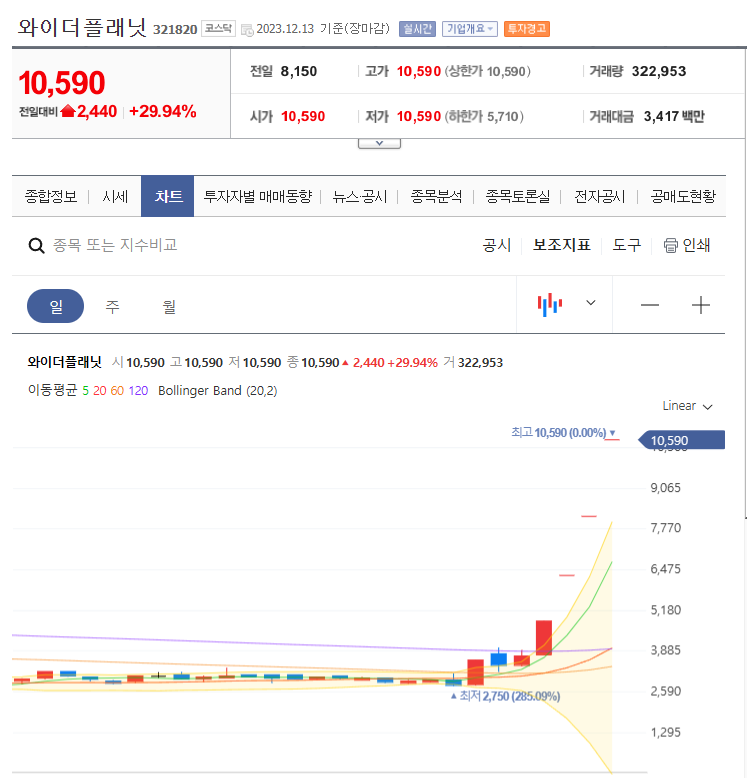Open the Linear scale dropdown
Screen dimensions: 747x778
687,406
